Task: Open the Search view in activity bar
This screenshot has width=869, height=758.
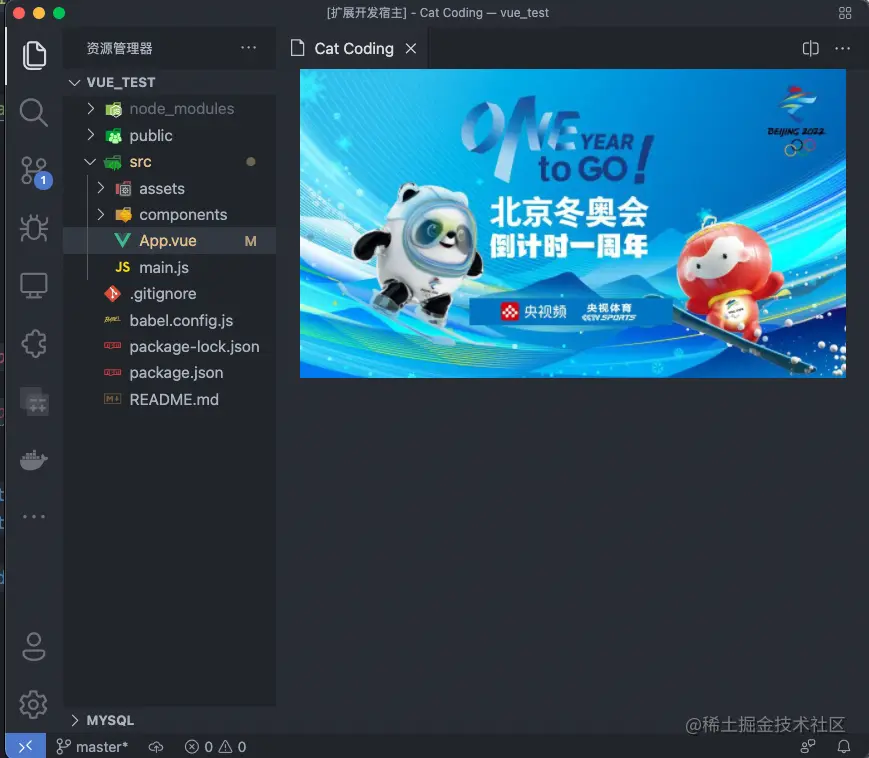Action: tap(34, 112)
